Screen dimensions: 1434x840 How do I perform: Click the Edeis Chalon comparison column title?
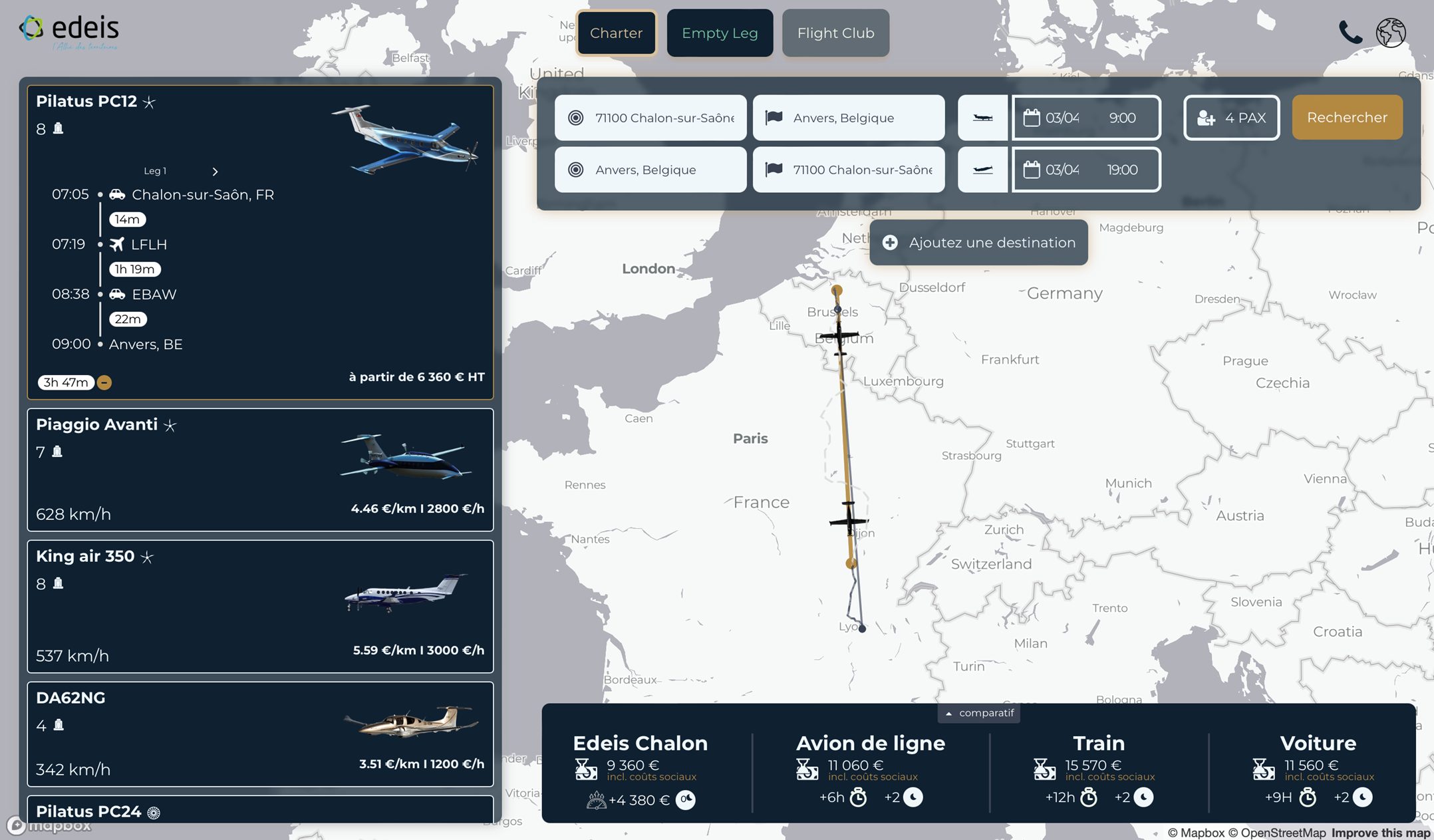640,743
